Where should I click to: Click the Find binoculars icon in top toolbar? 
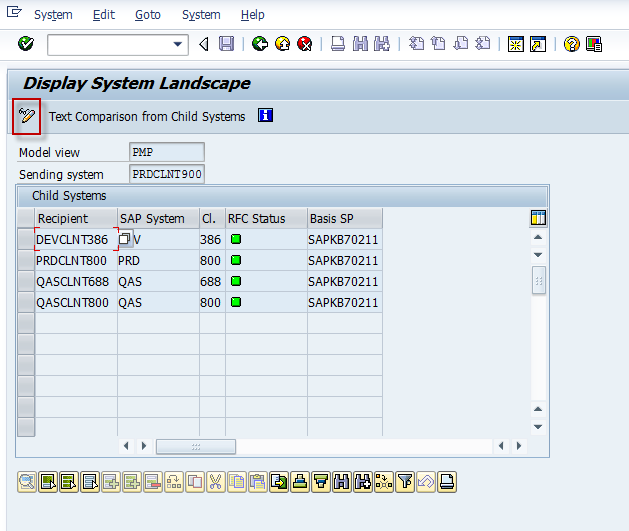[360, 44]
